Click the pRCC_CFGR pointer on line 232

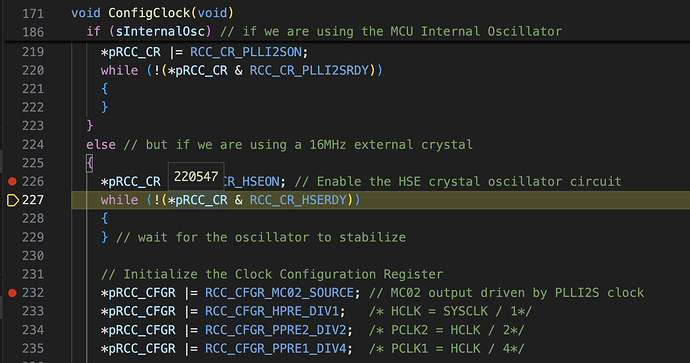point(142,293)
